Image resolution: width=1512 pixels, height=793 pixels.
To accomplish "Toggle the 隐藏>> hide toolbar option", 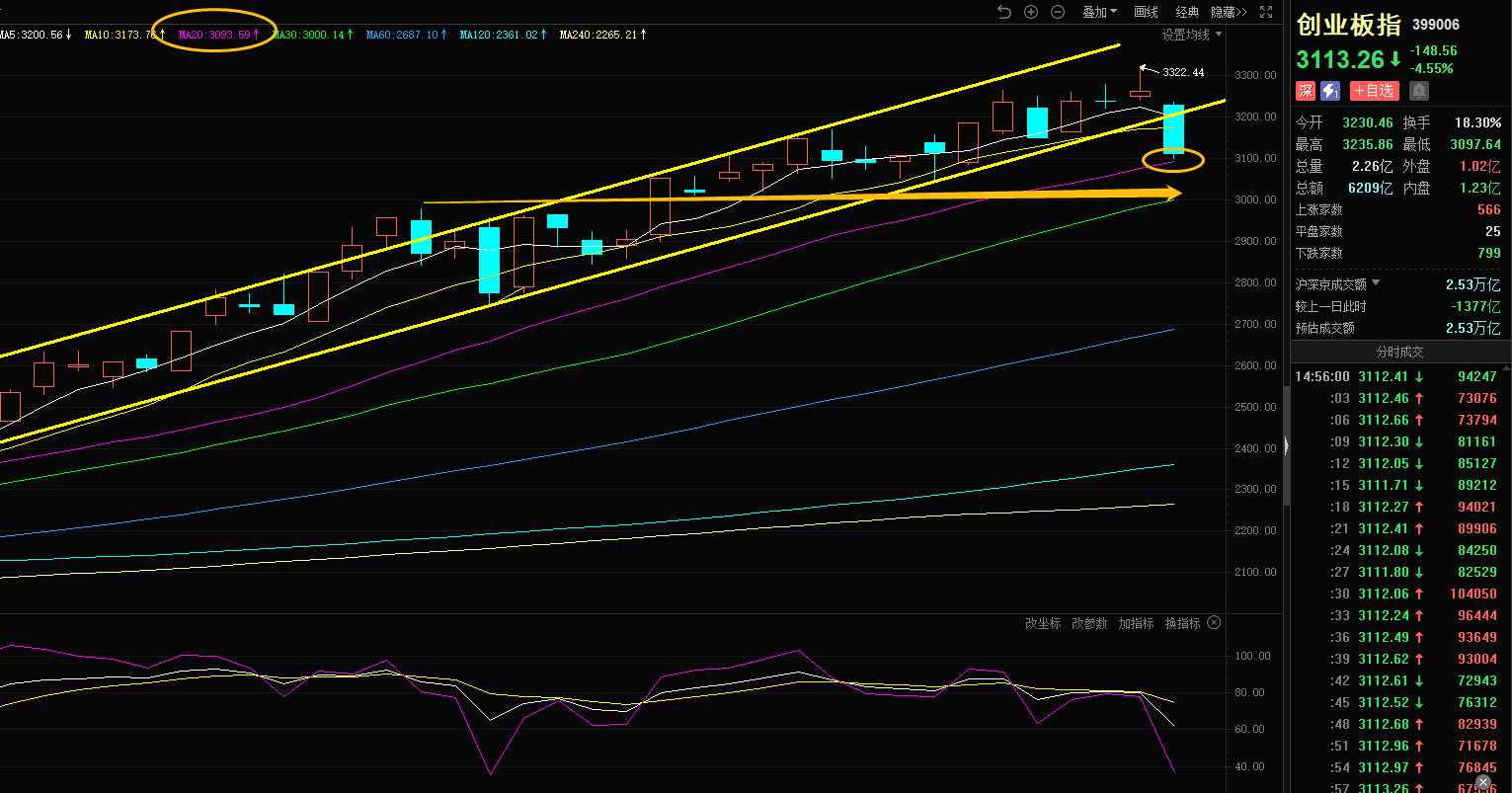I will click(1229, 12).
